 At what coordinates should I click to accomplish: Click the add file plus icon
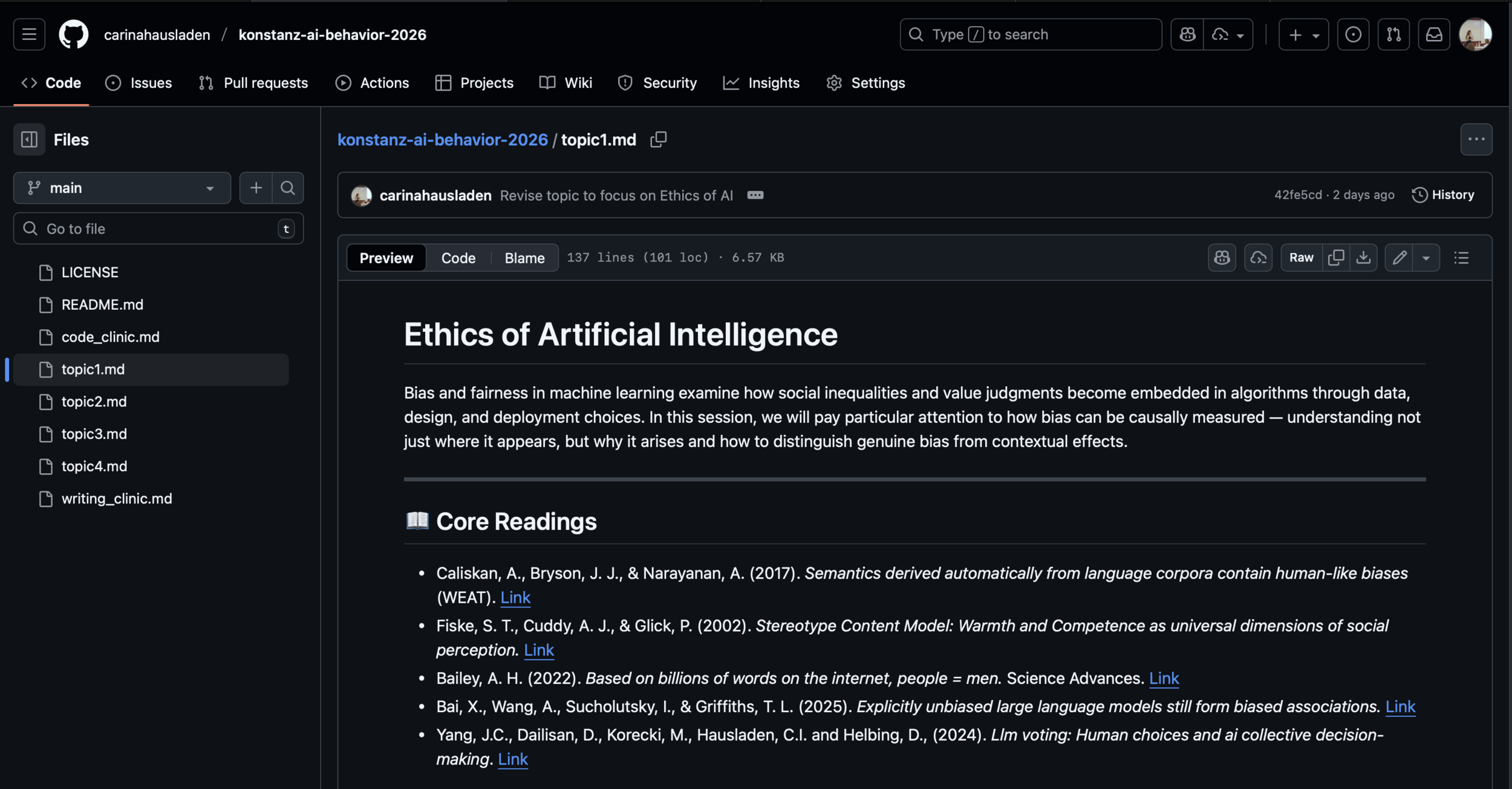256,188
